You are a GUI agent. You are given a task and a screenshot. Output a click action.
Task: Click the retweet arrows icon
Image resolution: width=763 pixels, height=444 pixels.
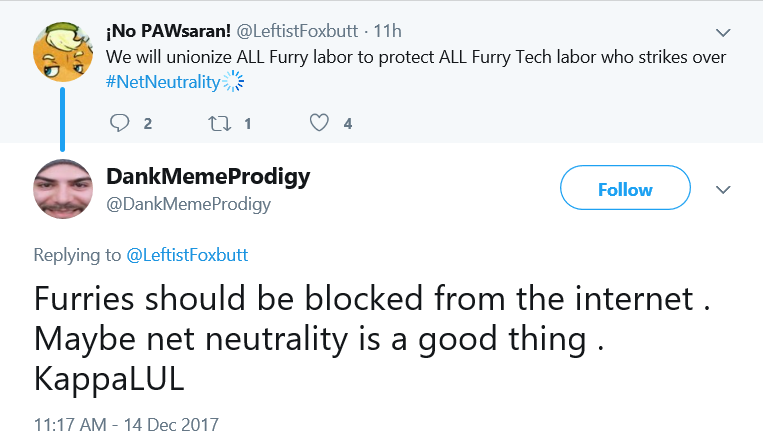219,123
